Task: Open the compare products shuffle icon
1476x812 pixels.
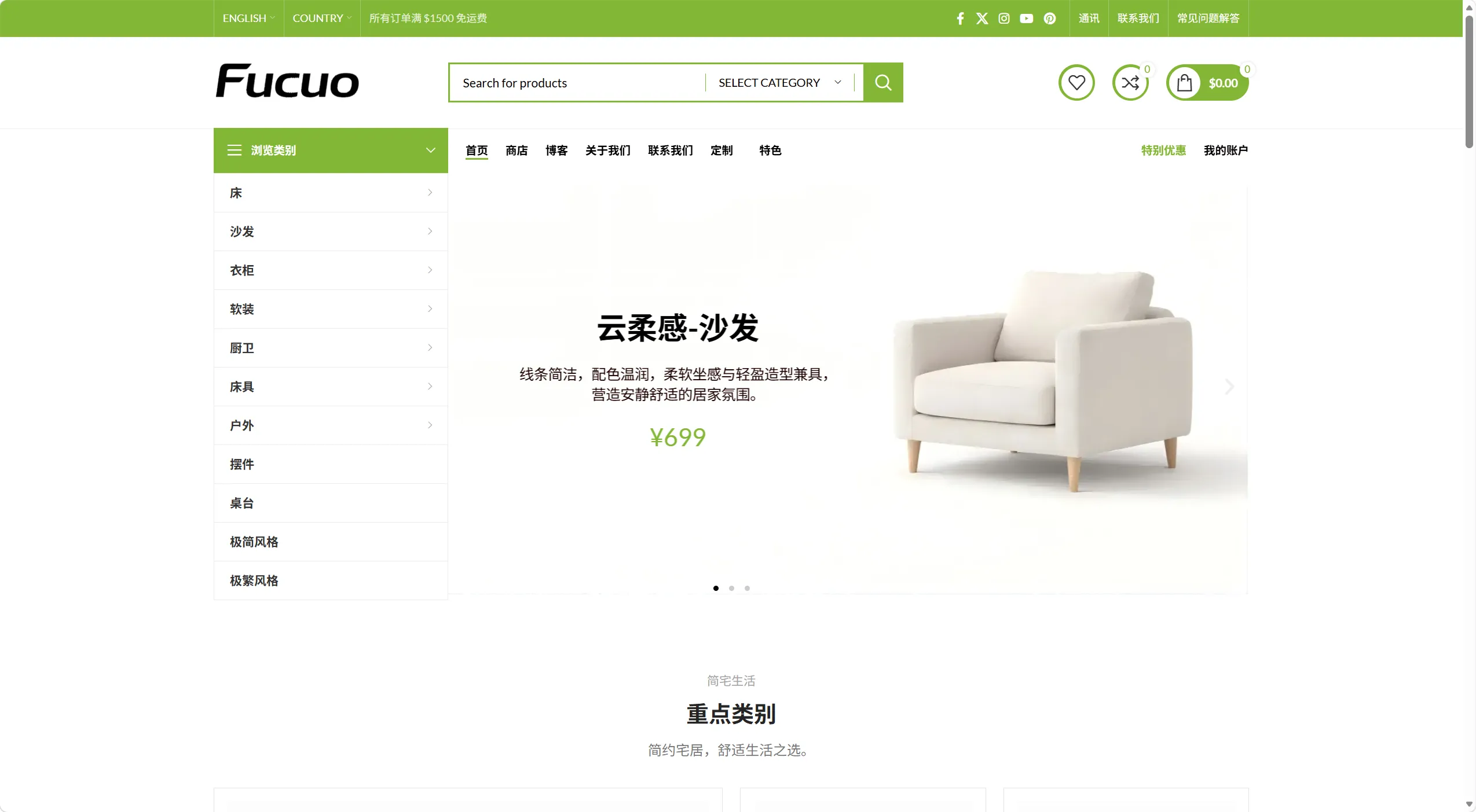Action: (1130, 83)
